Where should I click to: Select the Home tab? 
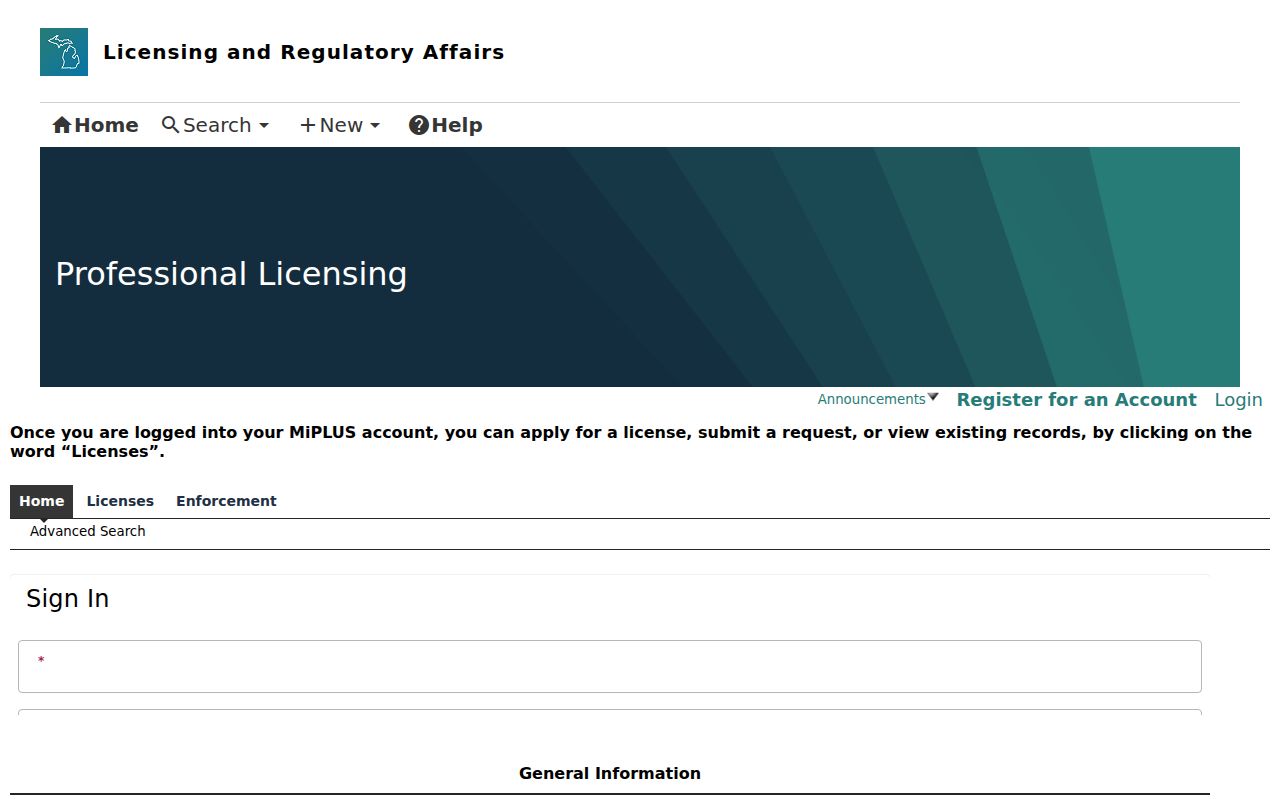(x=42, y=501)
